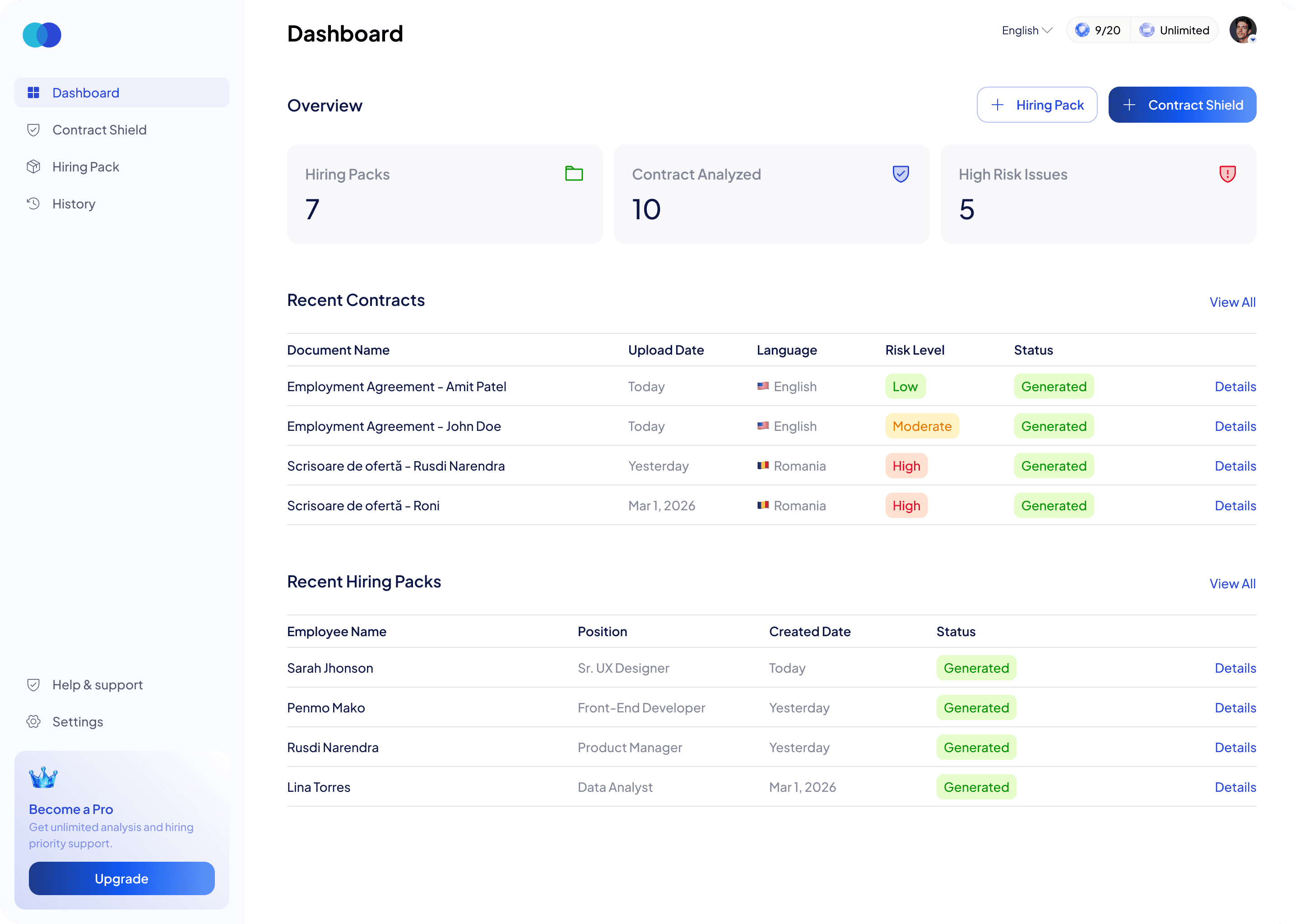Click the Romanian flag in Rusdi Narendra contract row

(763, 466)
